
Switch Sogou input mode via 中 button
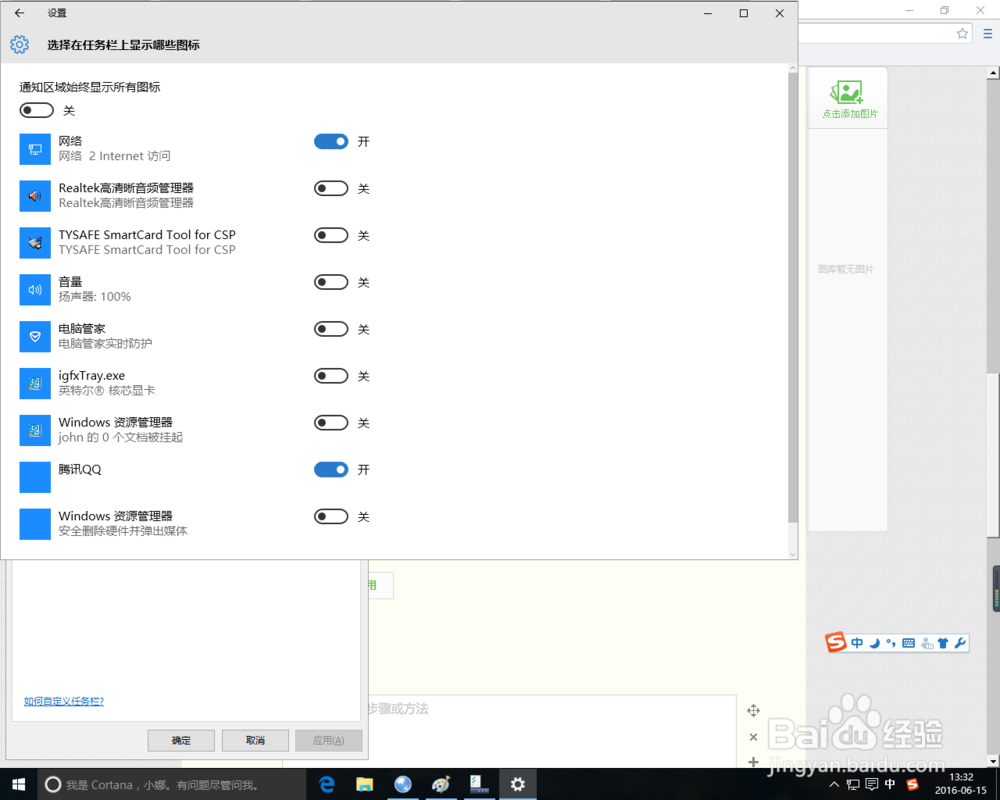857,643
